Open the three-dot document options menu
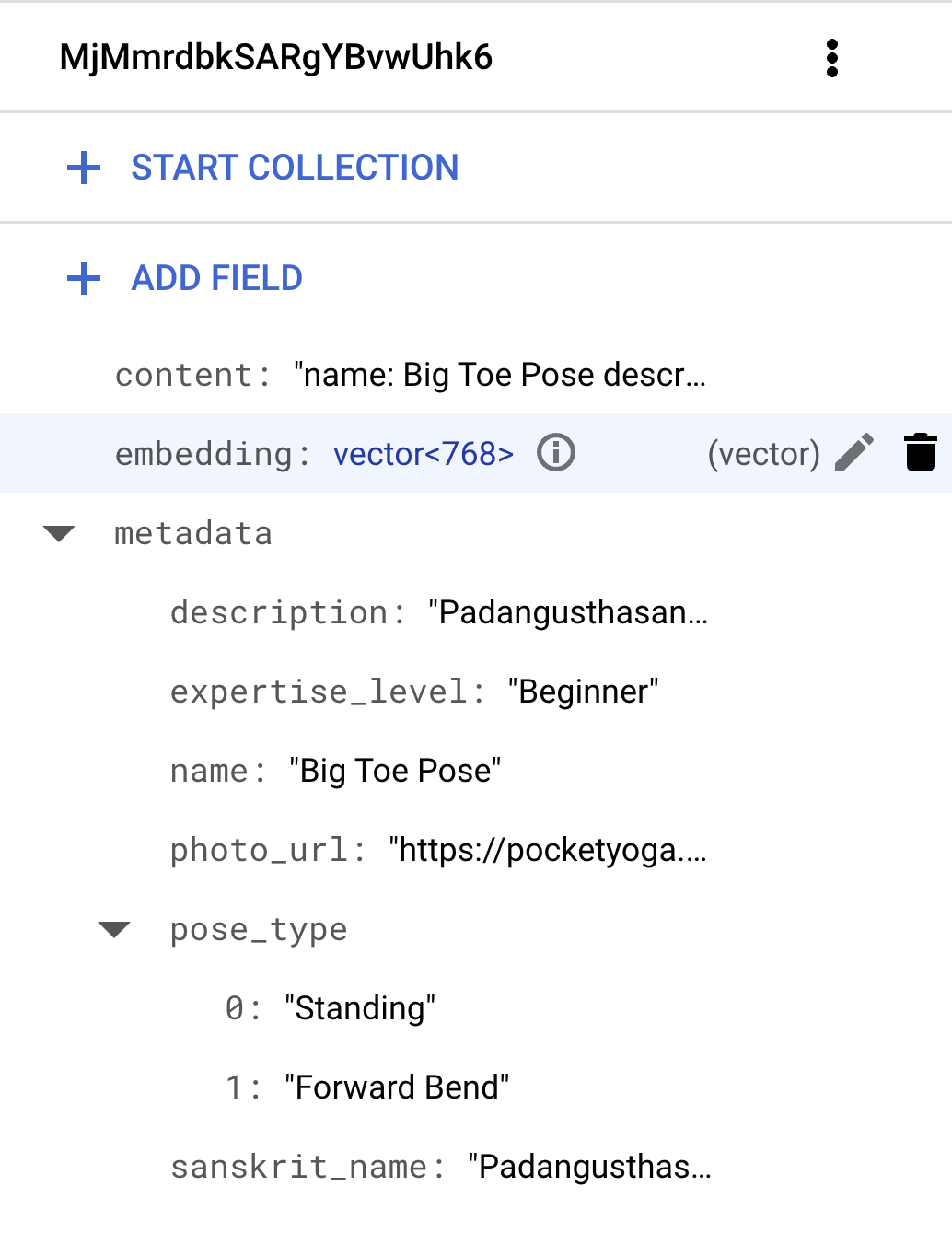This screenshot has width=952, height=1256. (x=831, y=58)
